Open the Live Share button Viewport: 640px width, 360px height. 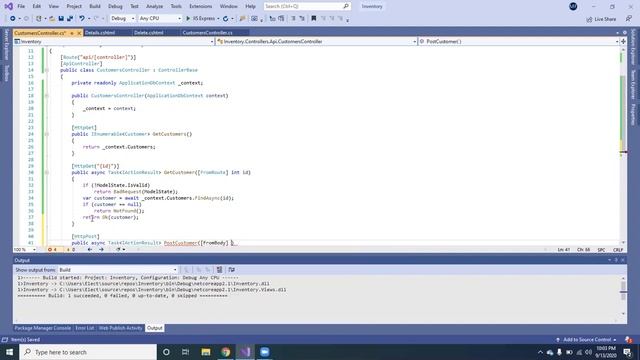pyautogui.click(x=601, y=19)
